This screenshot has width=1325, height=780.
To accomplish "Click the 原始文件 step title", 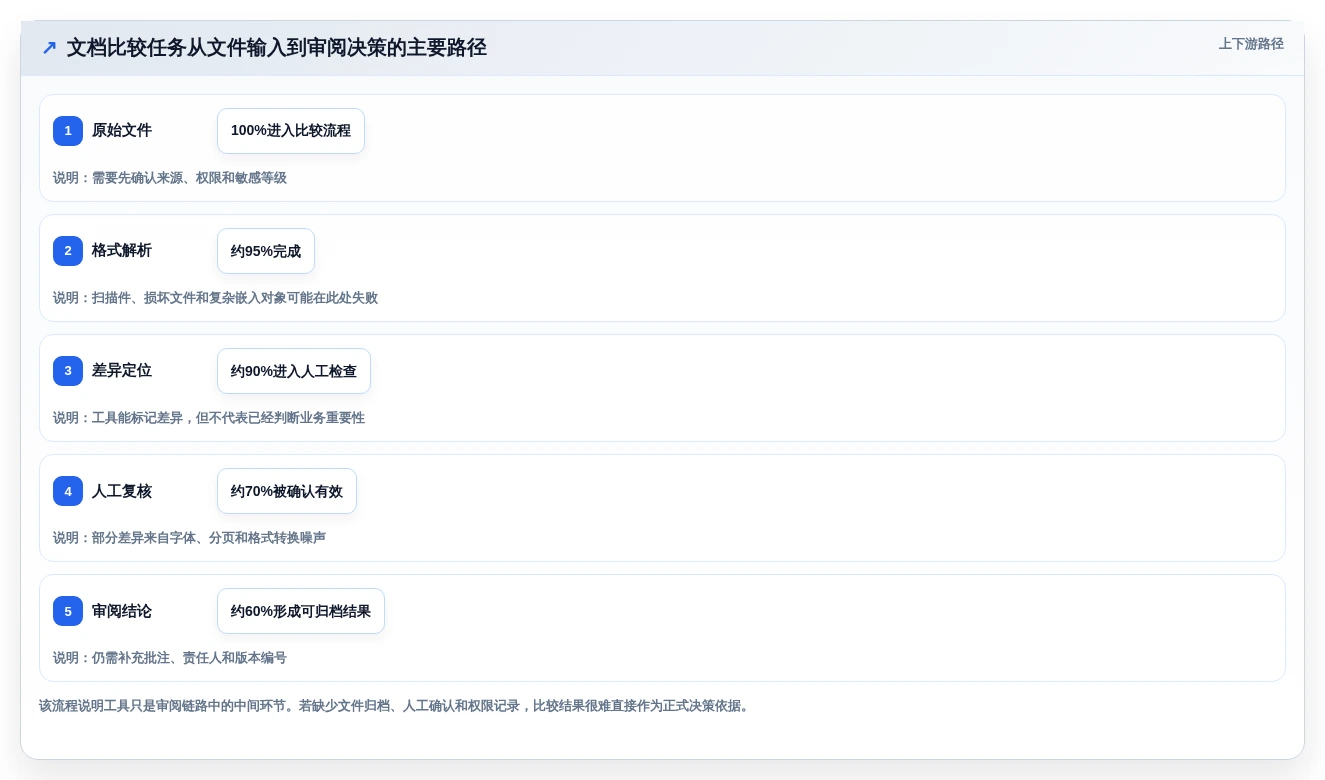I will tap(122, 131).
